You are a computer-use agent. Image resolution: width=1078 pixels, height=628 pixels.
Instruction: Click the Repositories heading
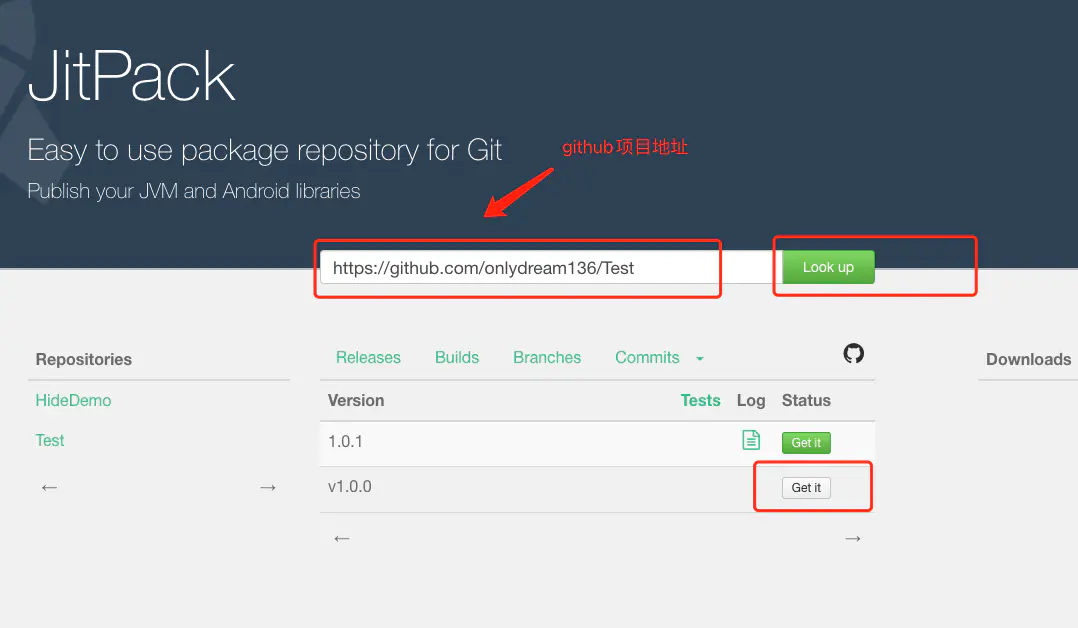(x=83, y=359)
